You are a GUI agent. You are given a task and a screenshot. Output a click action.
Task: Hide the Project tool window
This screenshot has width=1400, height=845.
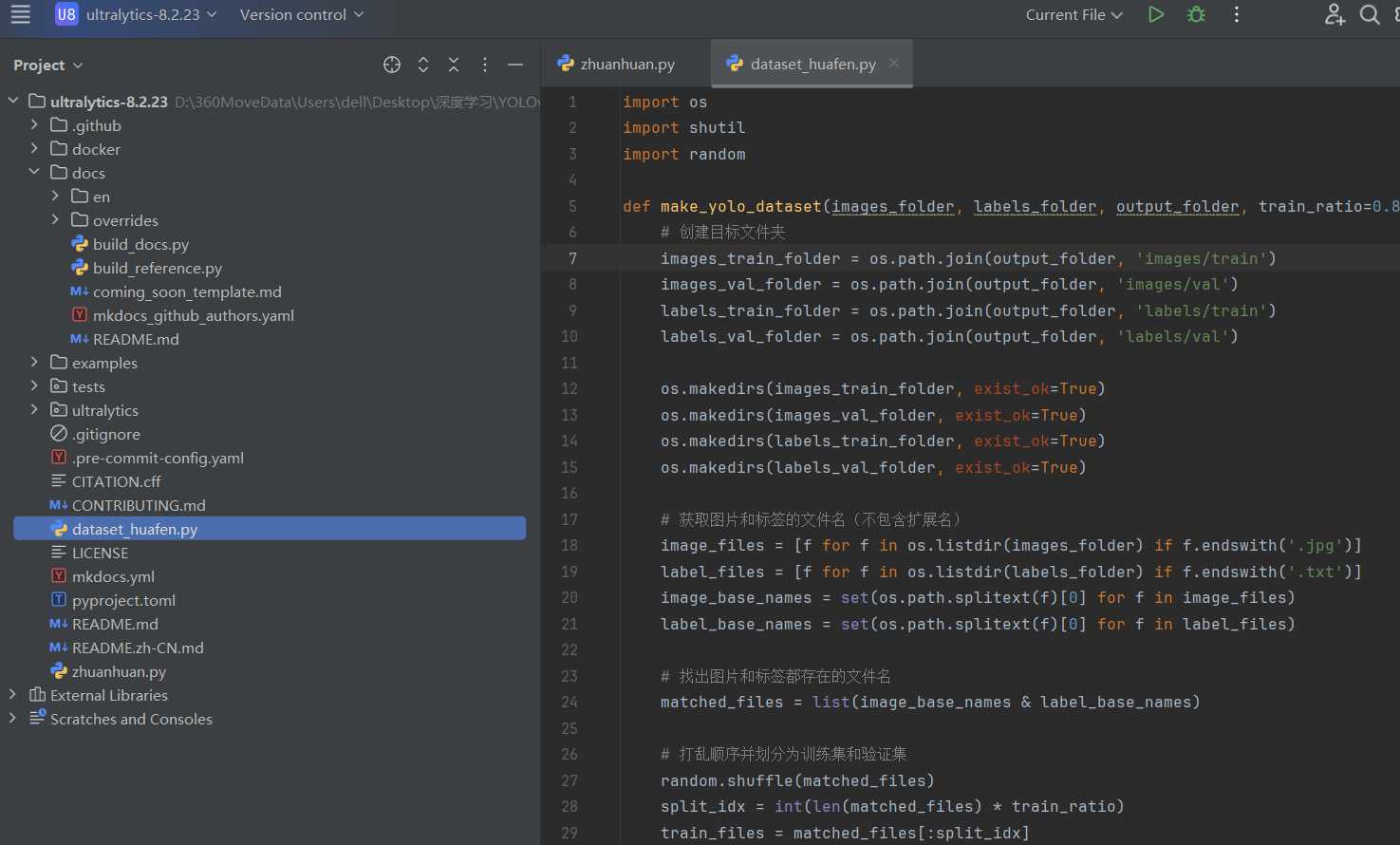[515, 65]
